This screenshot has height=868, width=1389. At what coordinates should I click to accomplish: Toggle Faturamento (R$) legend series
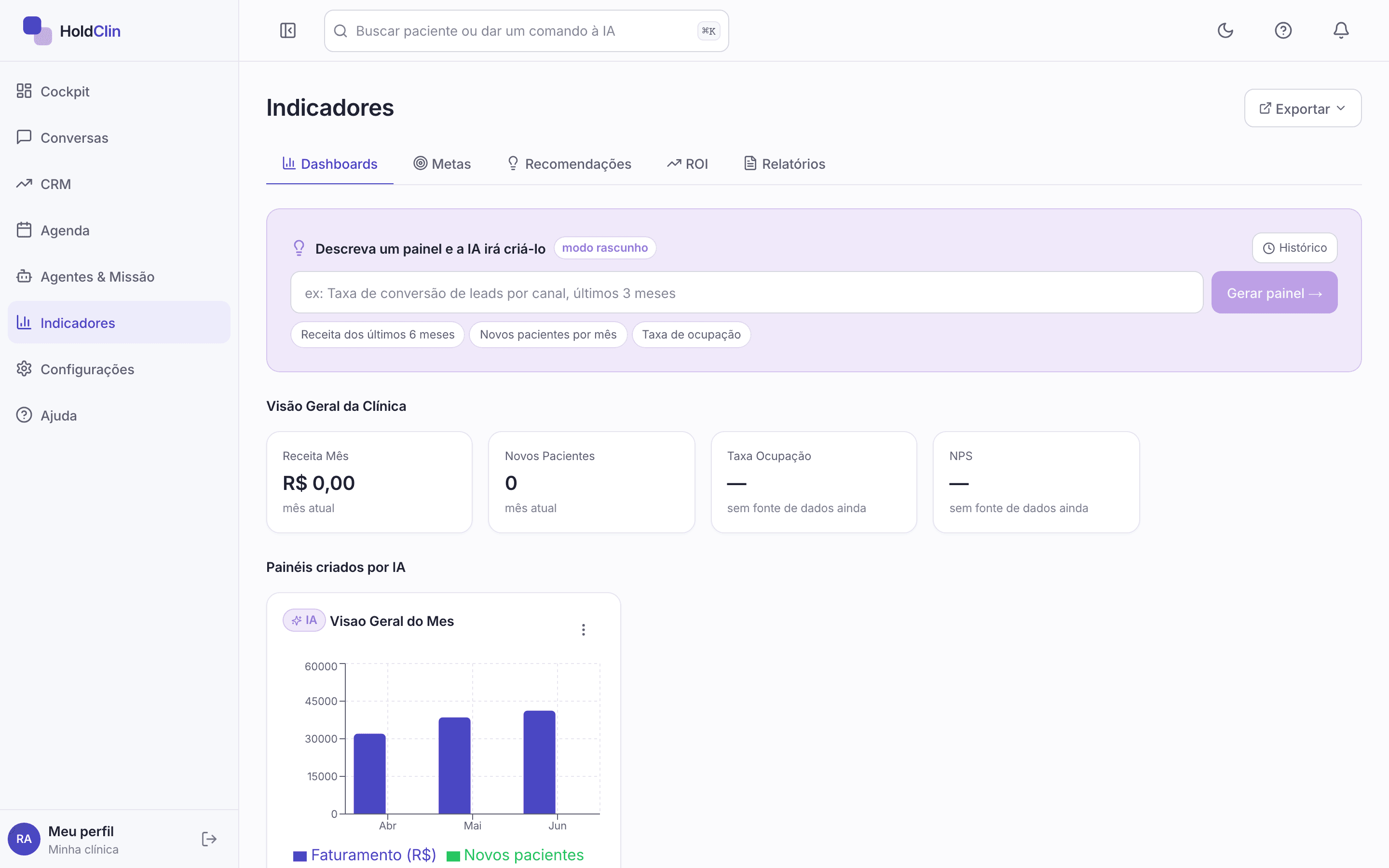pyautogui.click(x=365, y=855)
